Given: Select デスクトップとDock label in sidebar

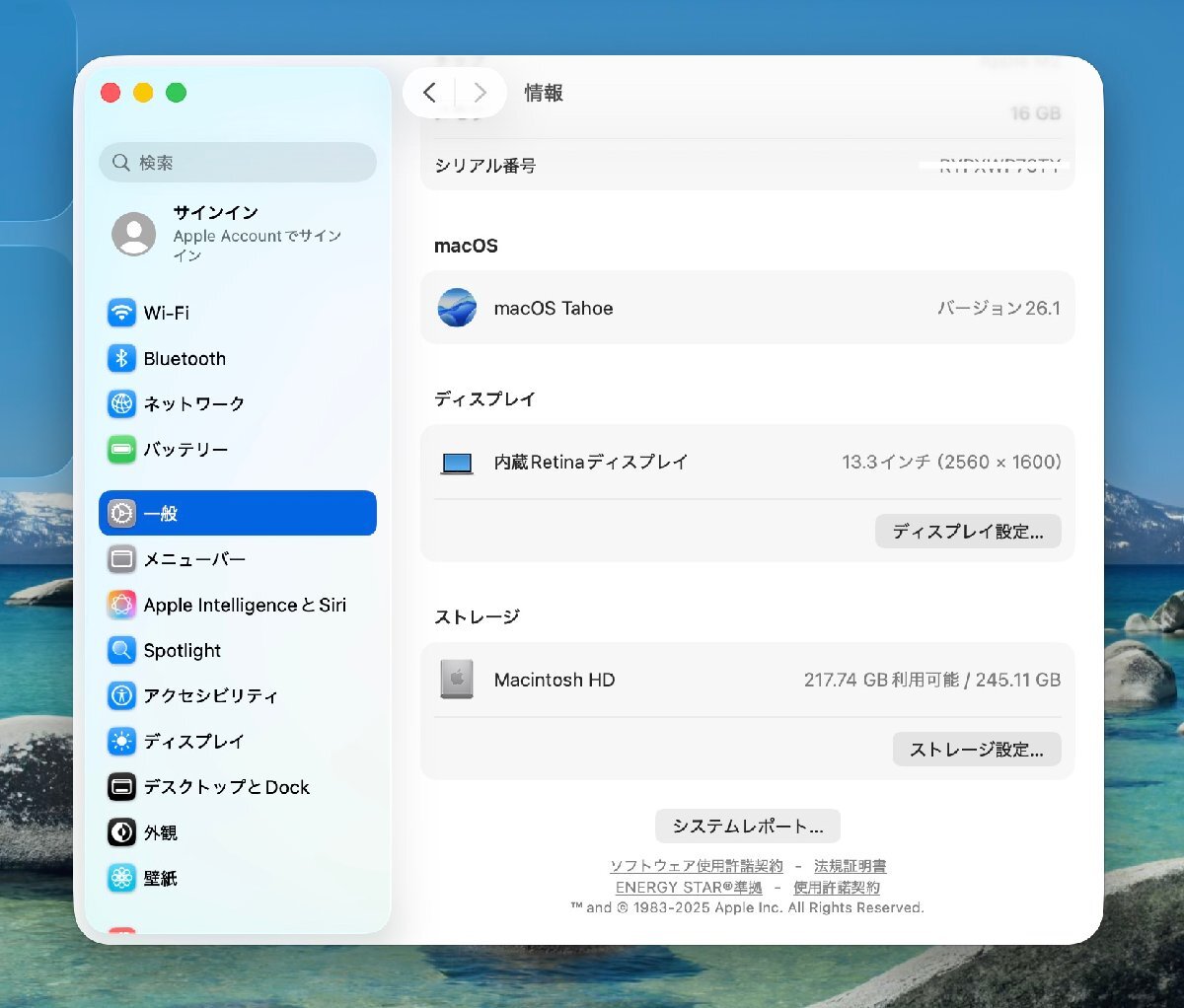Looking at the screenshot, I should (227, 787).
